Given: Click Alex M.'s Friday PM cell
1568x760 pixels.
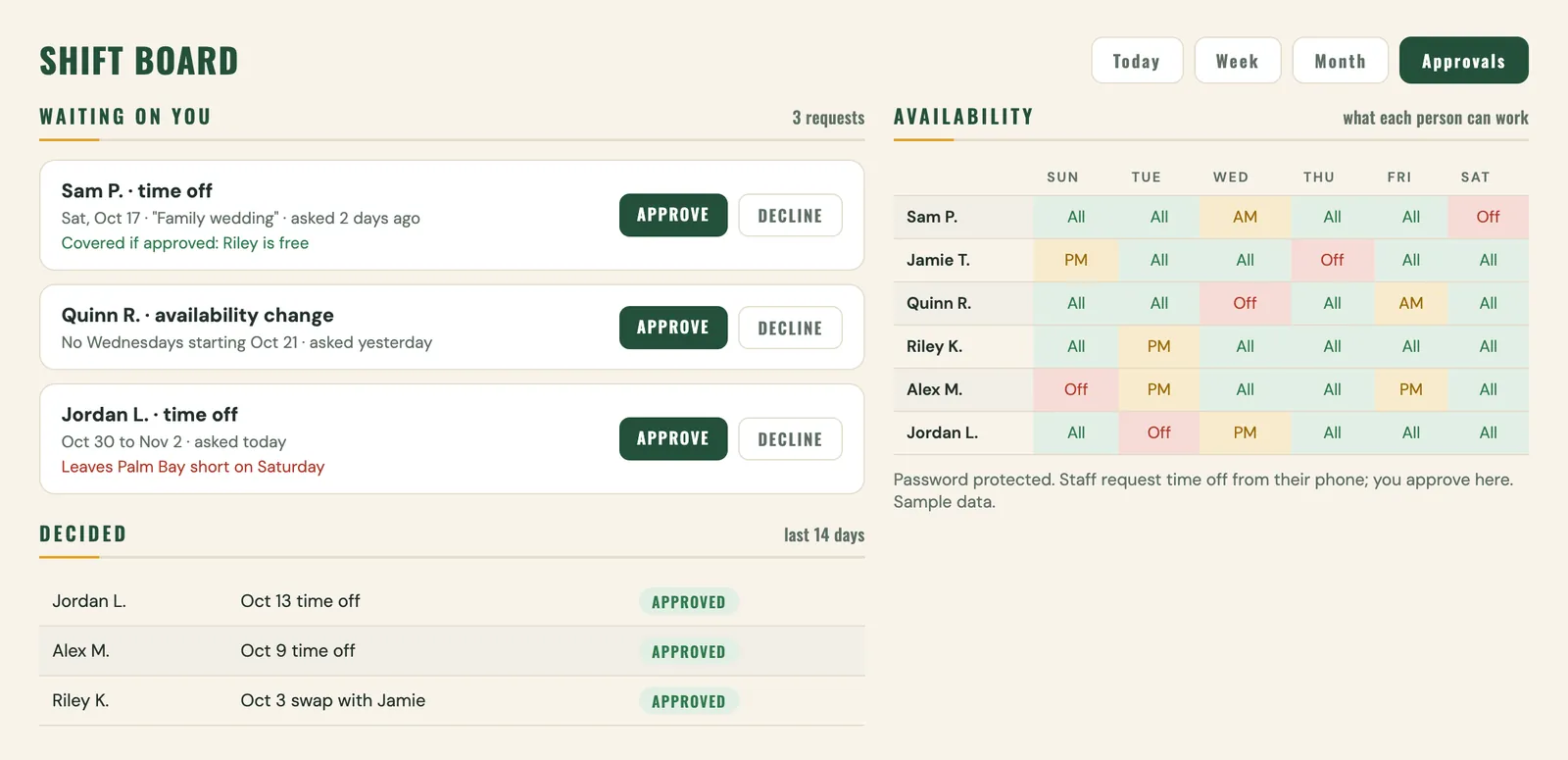Looking at the screenshot, I should pyautogui.click(x=1411, y=389).
